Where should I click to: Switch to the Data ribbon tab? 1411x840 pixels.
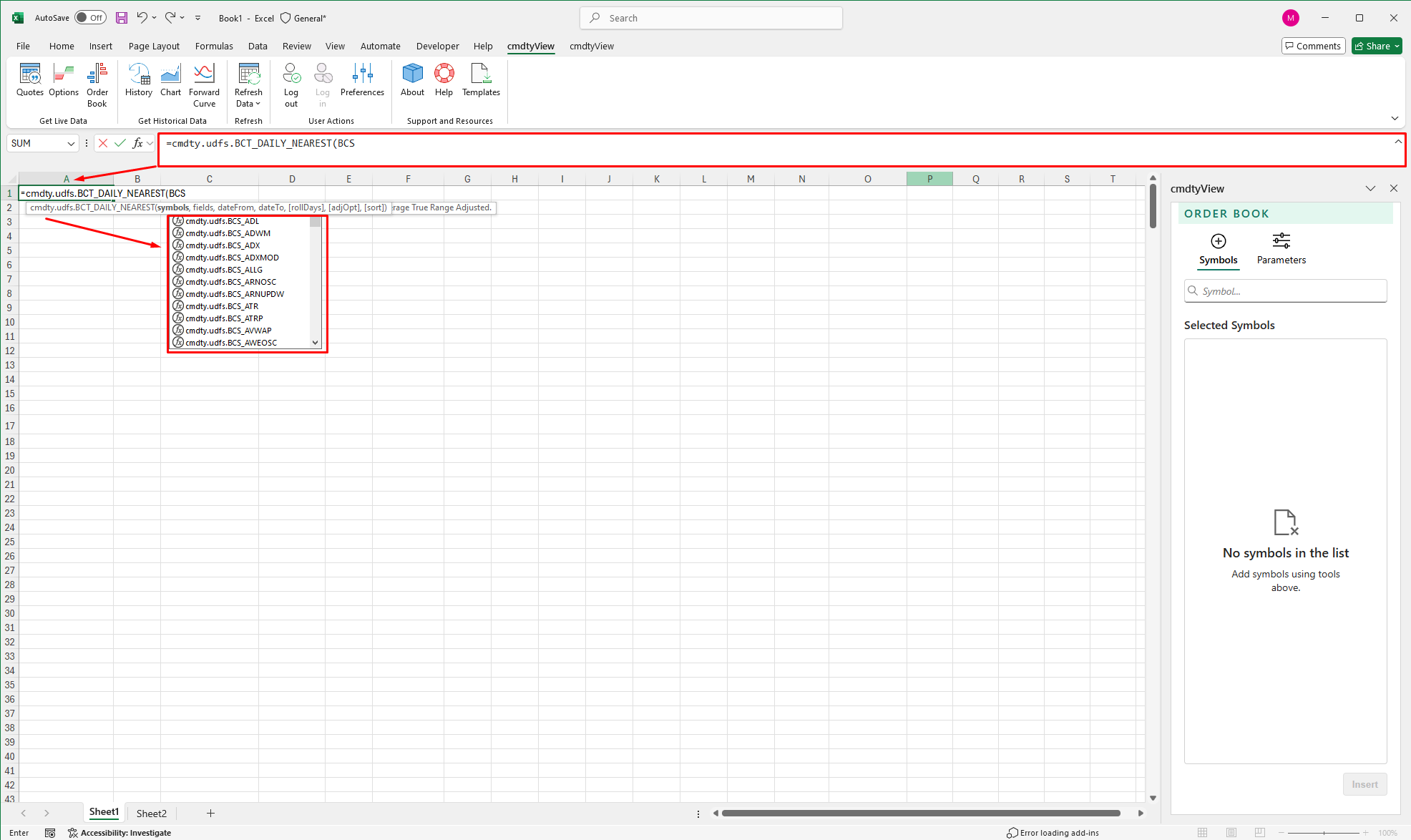tap(258, 46)
